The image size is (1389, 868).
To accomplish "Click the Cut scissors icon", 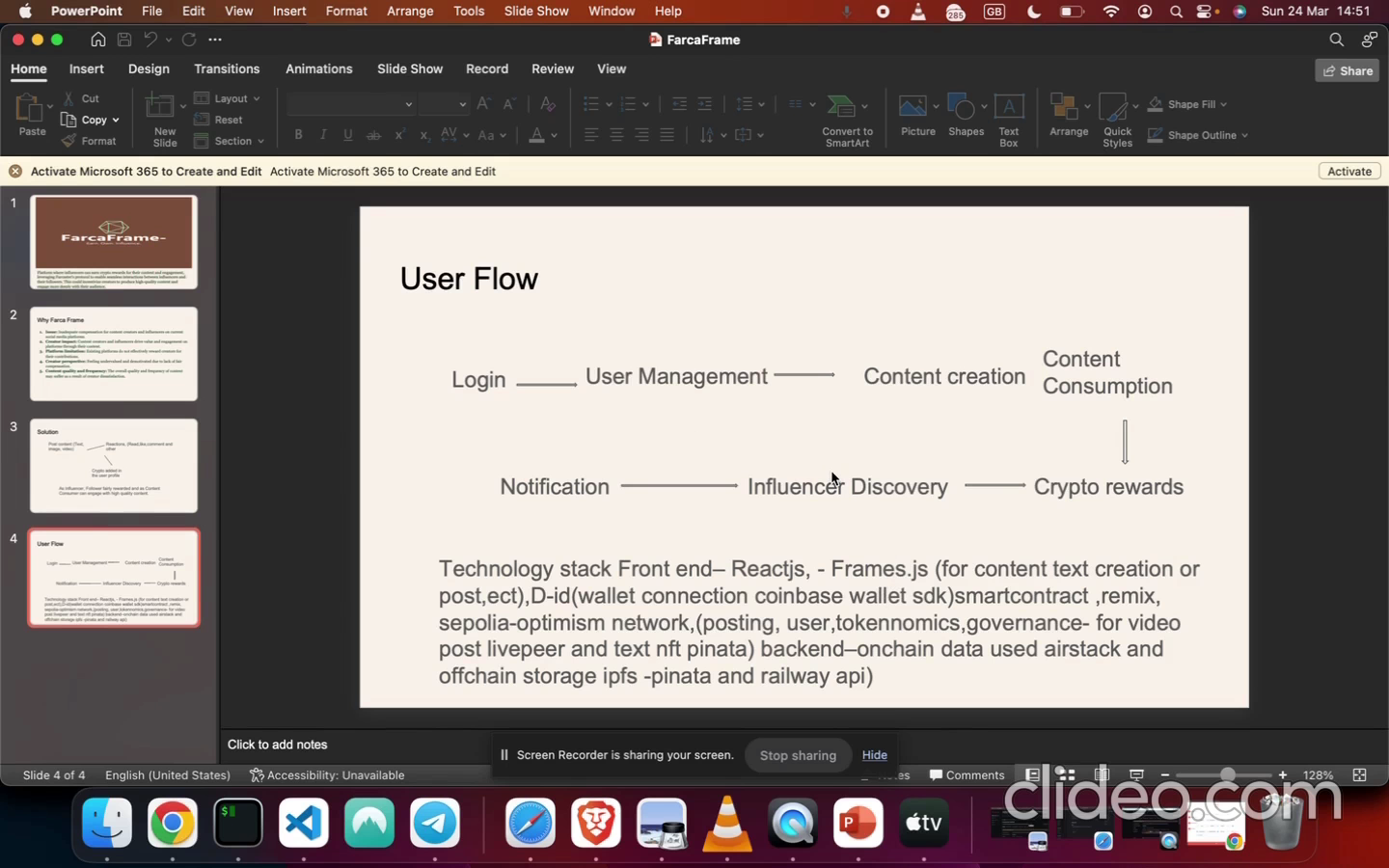I will [68, 98].
